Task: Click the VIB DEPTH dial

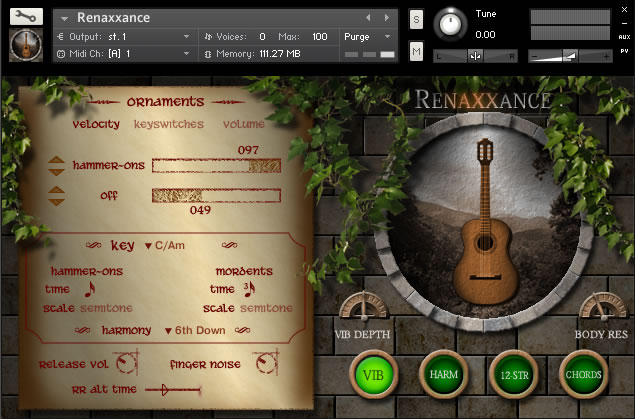Action: coord(364,305)
